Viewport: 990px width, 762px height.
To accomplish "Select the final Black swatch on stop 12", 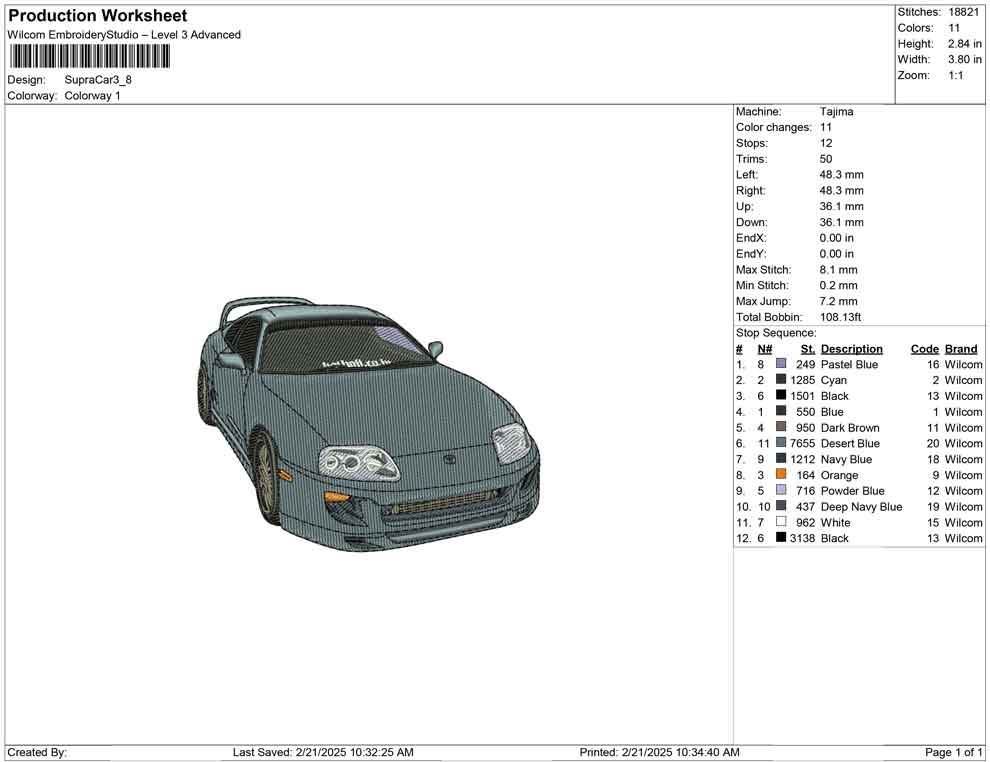I will [781, 538].
